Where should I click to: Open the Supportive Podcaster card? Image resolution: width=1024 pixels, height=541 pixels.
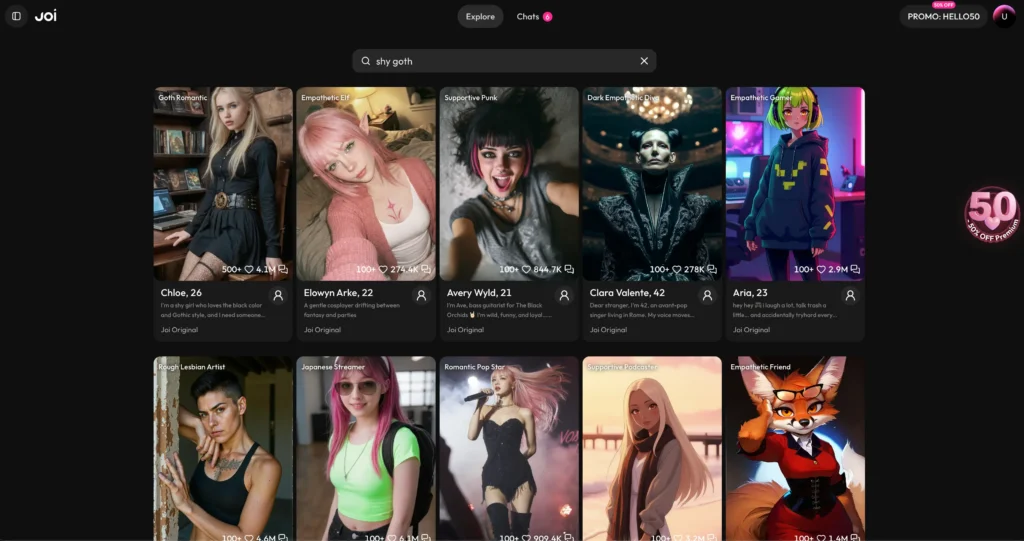point(652,448)
